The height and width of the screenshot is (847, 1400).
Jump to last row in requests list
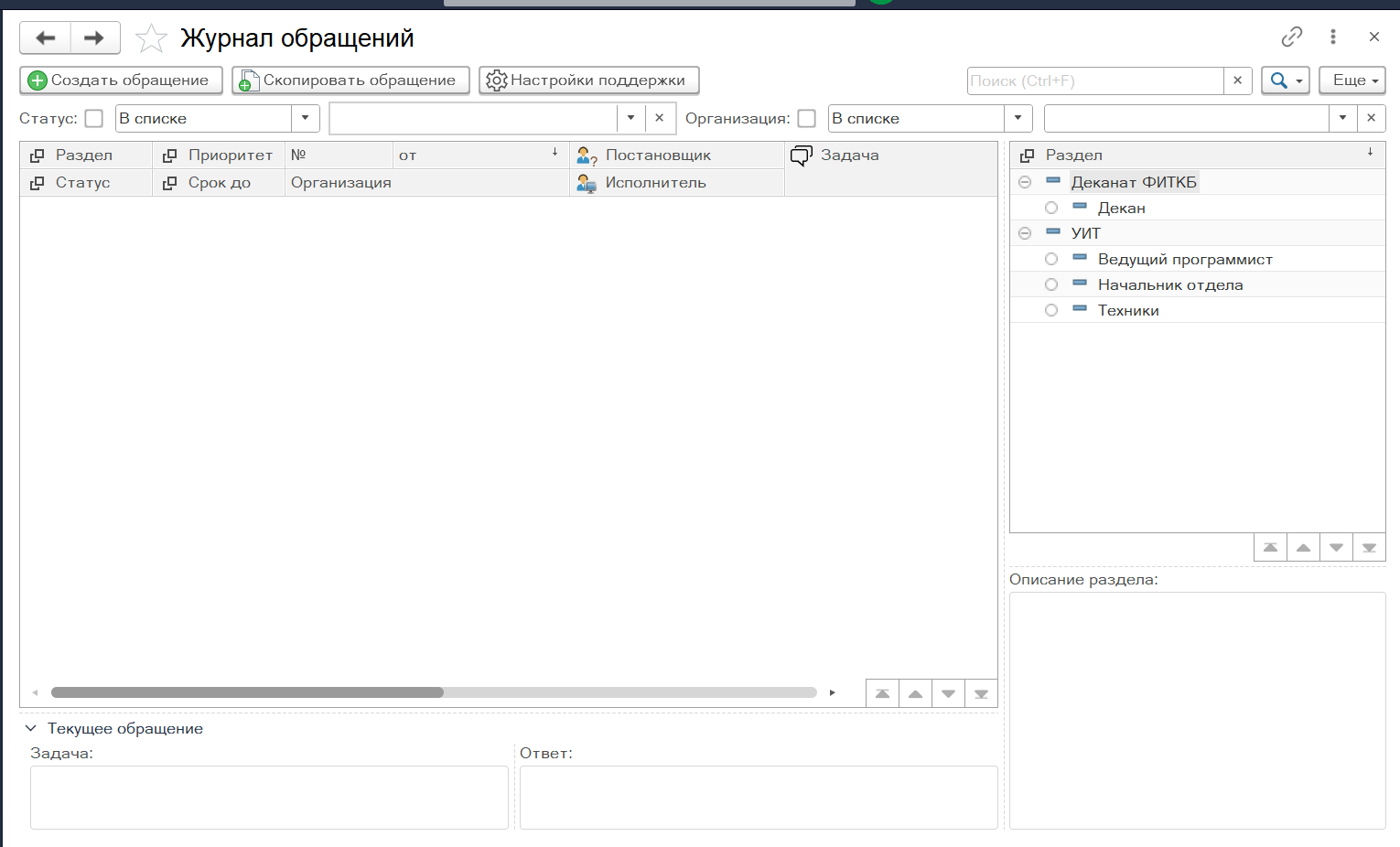tap(981, 693)
